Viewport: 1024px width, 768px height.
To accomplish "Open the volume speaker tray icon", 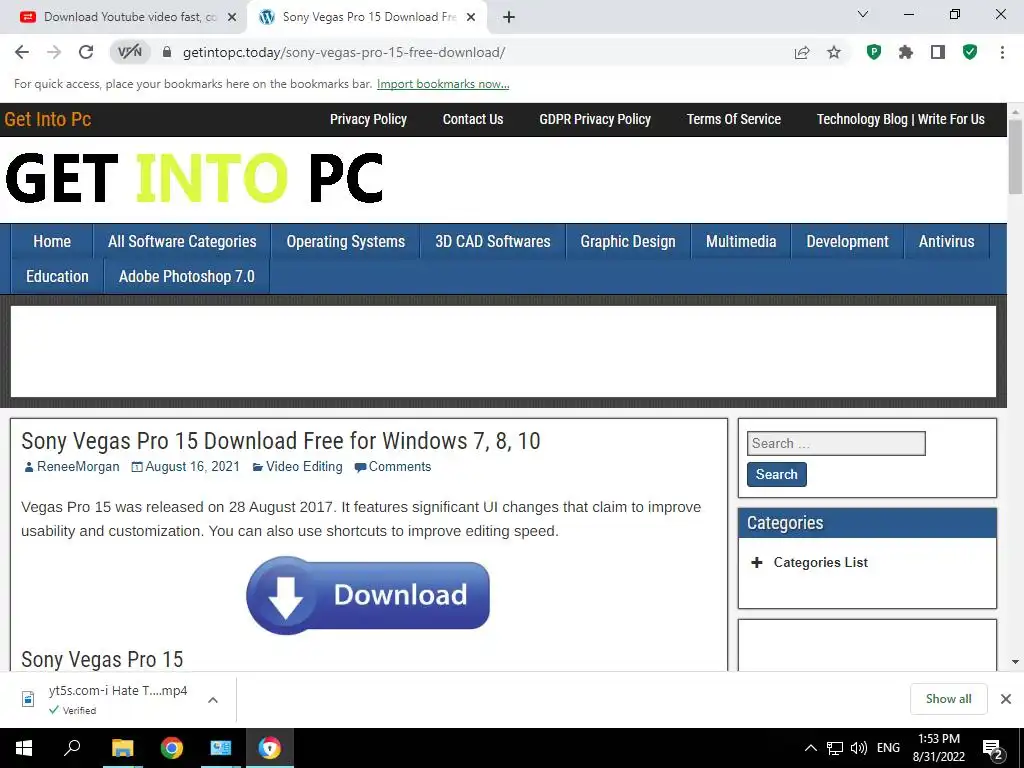I will click(859, 748).
